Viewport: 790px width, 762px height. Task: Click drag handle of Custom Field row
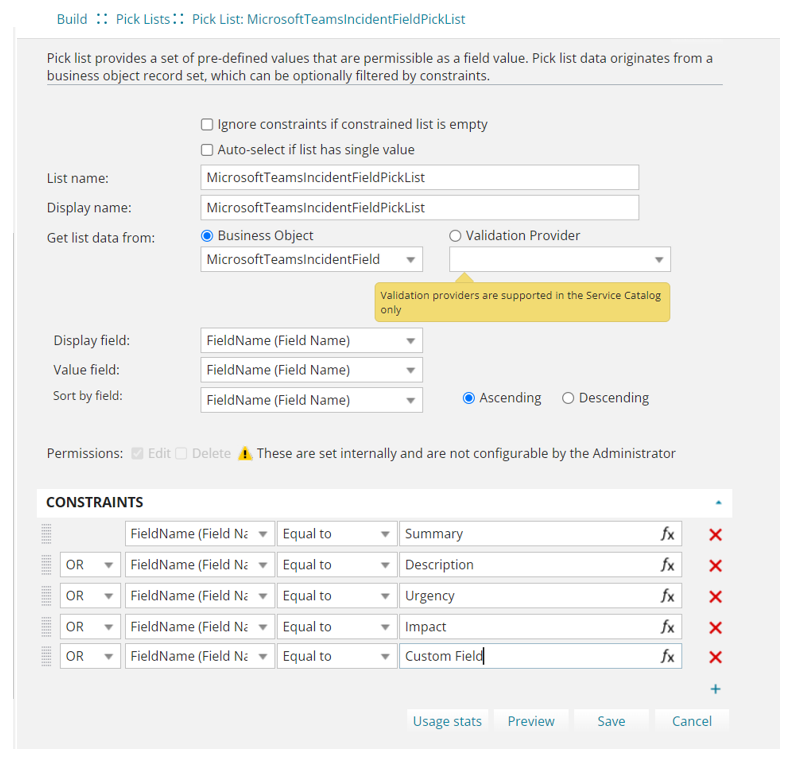click(x=47, y=657)
